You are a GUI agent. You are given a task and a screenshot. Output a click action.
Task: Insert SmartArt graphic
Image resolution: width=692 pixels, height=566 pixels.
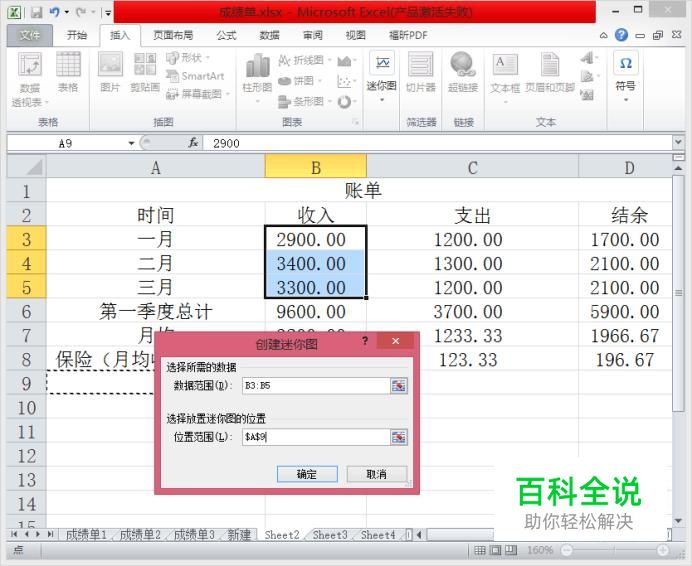point(195,76)
